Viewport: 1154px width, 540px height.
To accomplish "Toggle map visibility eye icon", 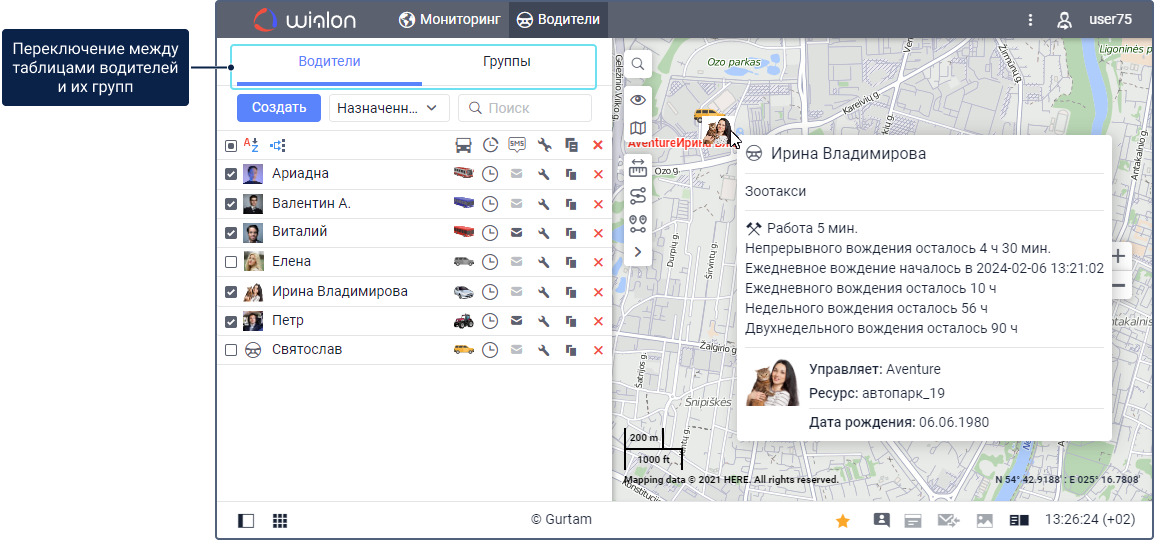I will (x=637, y=99).
